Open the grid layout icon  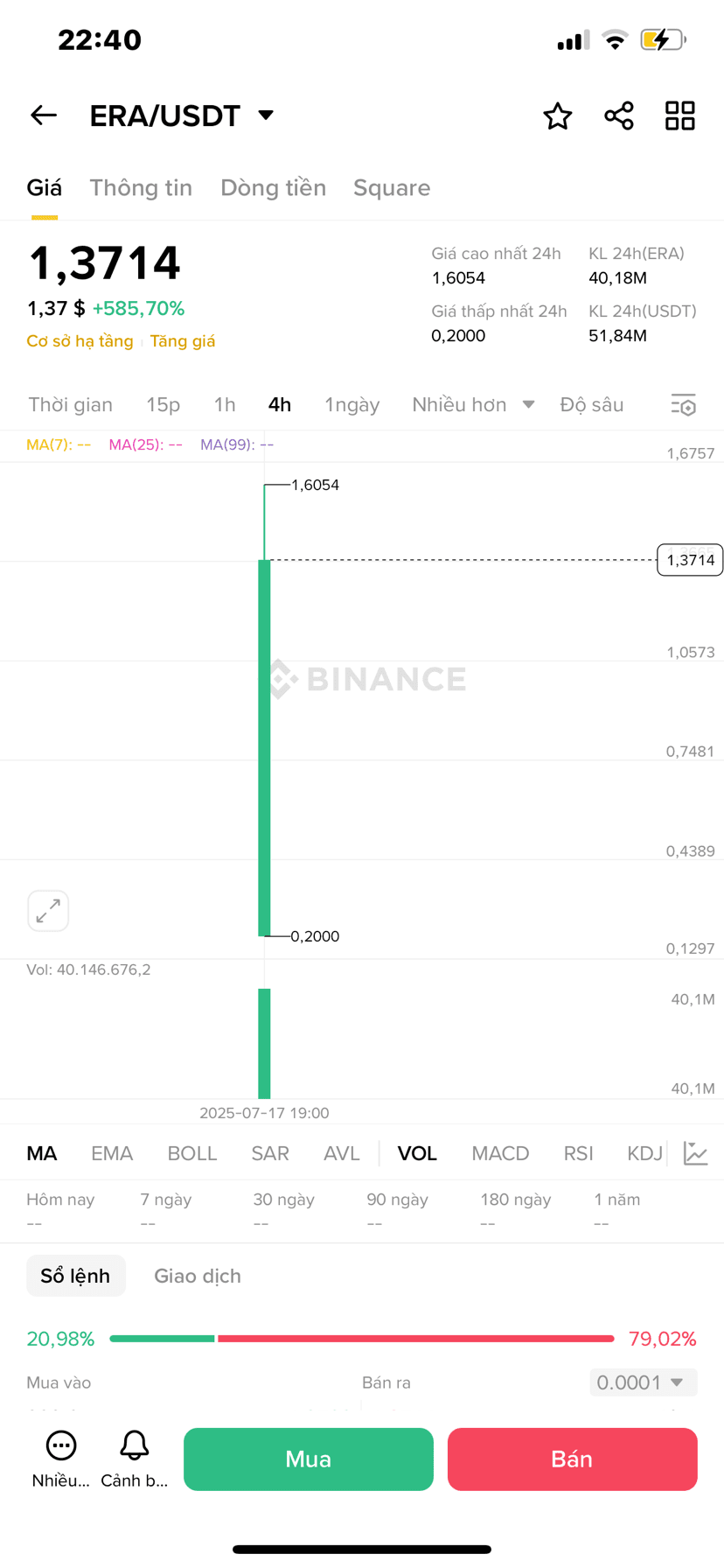click(680, 115)
